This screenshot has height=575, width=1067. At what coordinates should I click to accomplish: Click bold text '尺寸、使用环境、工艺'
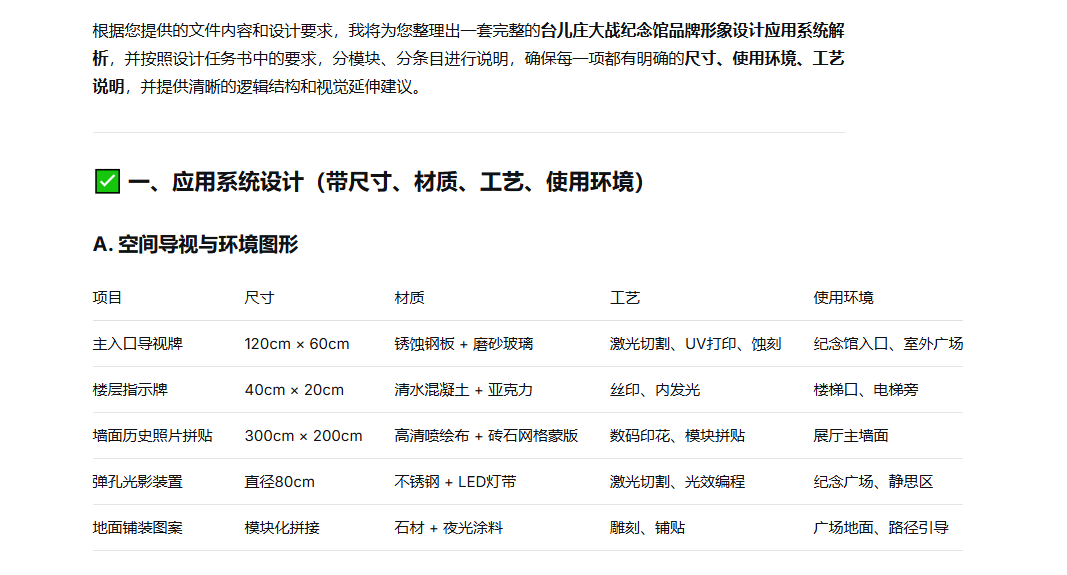coord(764,59)
